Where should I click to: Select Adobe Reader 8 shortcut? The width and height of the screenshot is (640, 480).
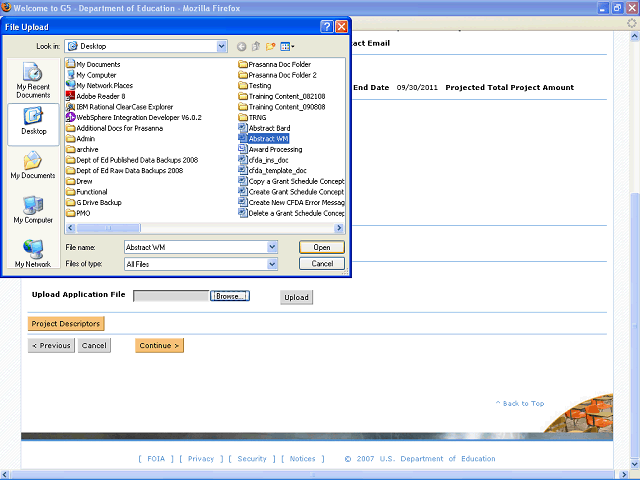pos(96,96)
